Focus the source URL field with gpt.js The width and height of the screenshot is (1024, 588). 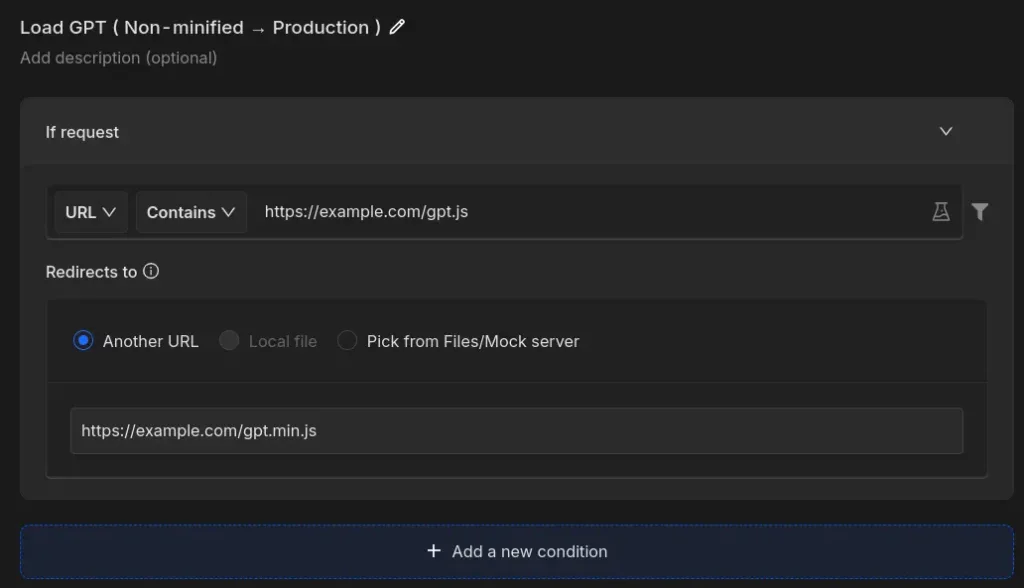[588, 212]
